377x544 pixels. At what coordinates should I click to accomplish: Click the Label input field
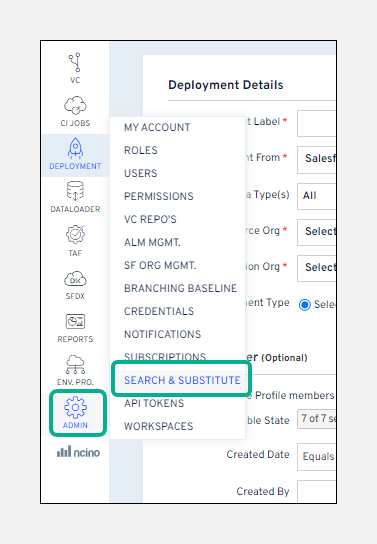316,123
